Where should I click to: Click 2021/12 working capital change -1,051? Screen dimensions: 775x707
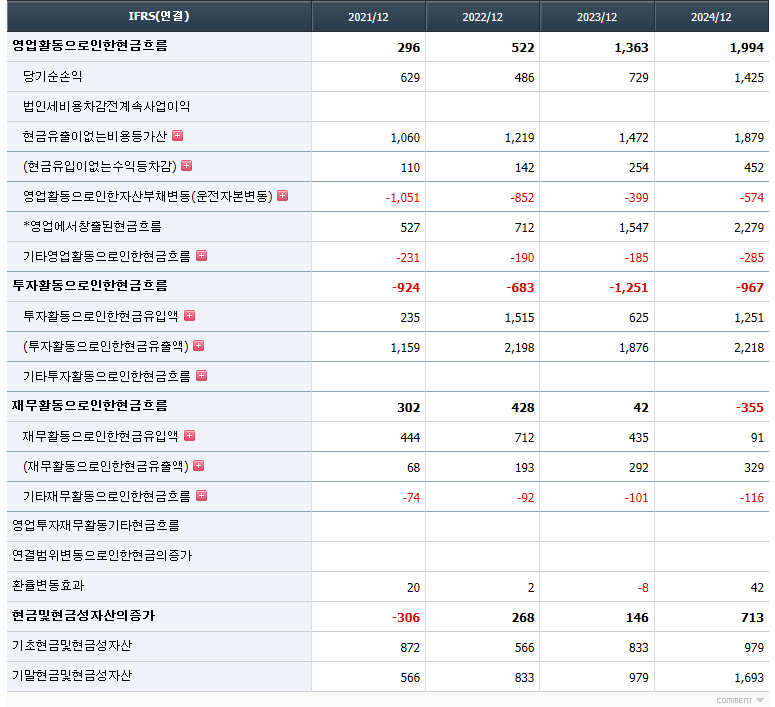tap(403, 198)
